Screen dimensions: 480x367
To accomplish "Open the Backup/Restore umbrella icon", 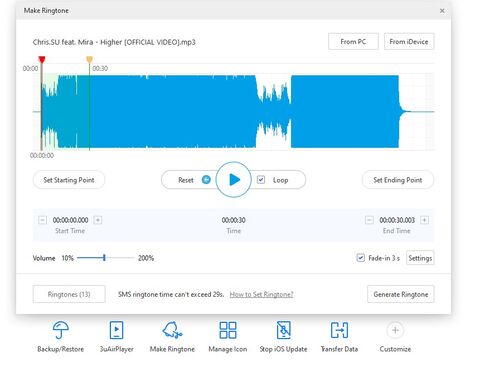I will click(x=61, y=330).
